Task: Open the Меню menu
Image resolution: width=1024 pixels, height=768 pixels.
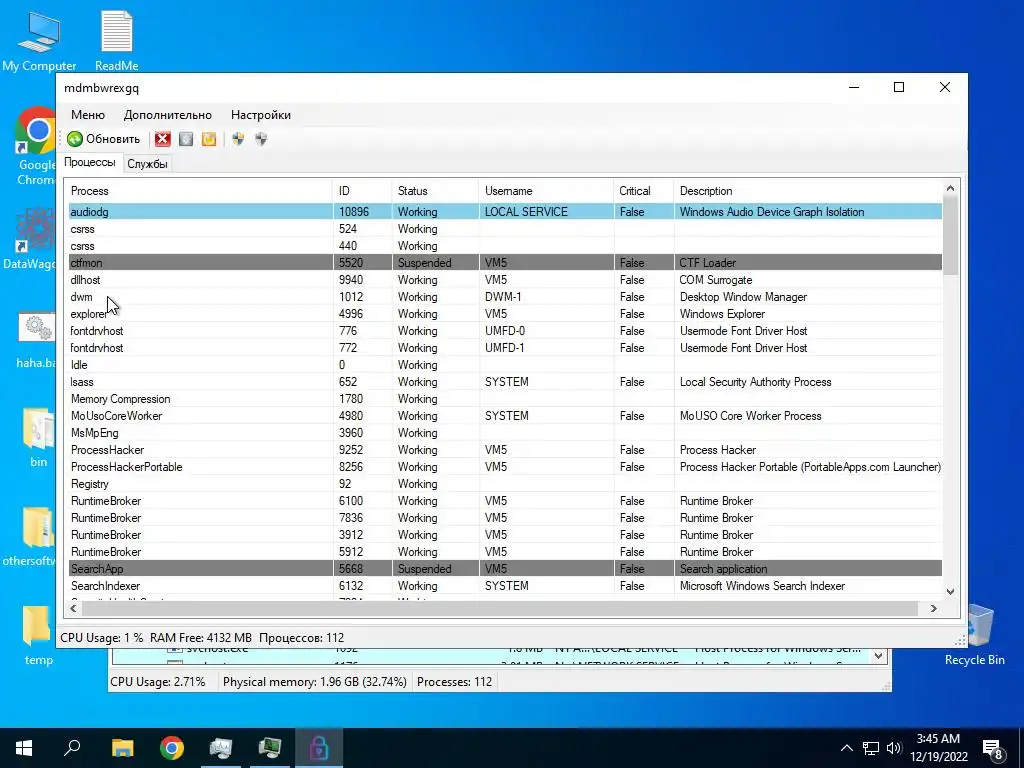Action: tap(88, 115)
